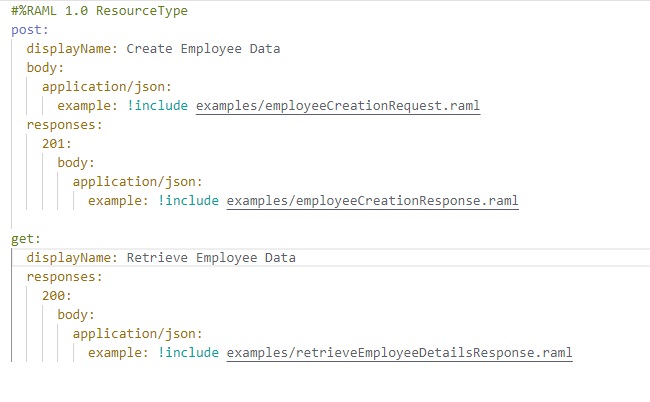Click the body: key beneath 201
This screenshot has height=402, width=650.
pyautogui.click(x=76, y=163)
